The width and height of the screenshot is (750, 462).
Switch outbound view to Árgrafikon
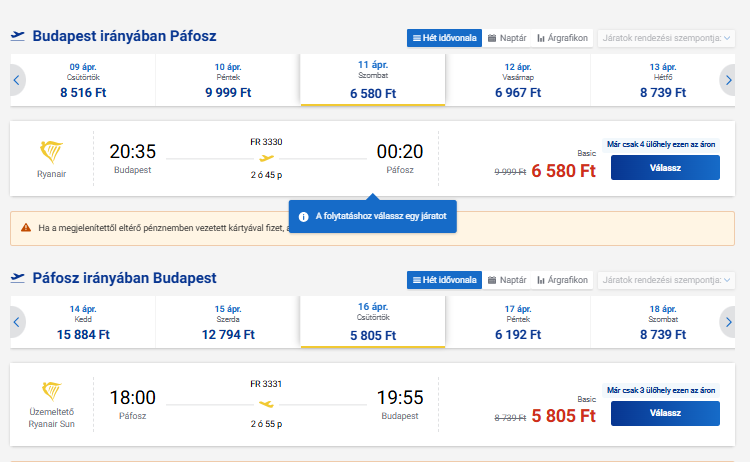pyautogui.click(x=563, y=38)
